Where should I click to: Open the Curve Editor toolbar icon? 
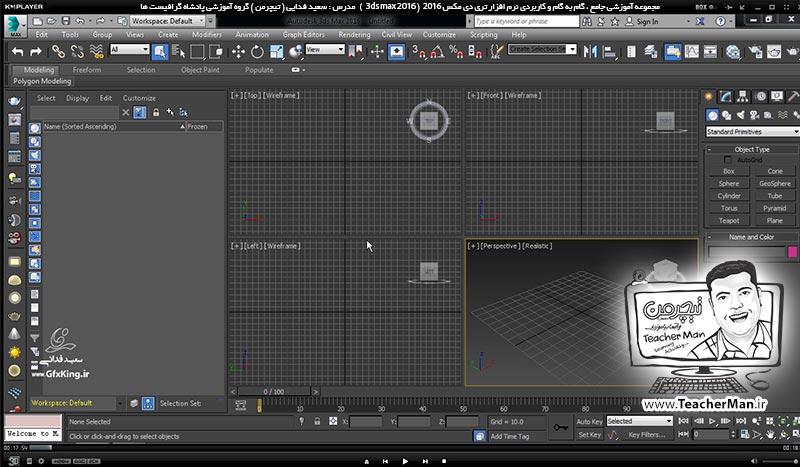tap(691, 52)
